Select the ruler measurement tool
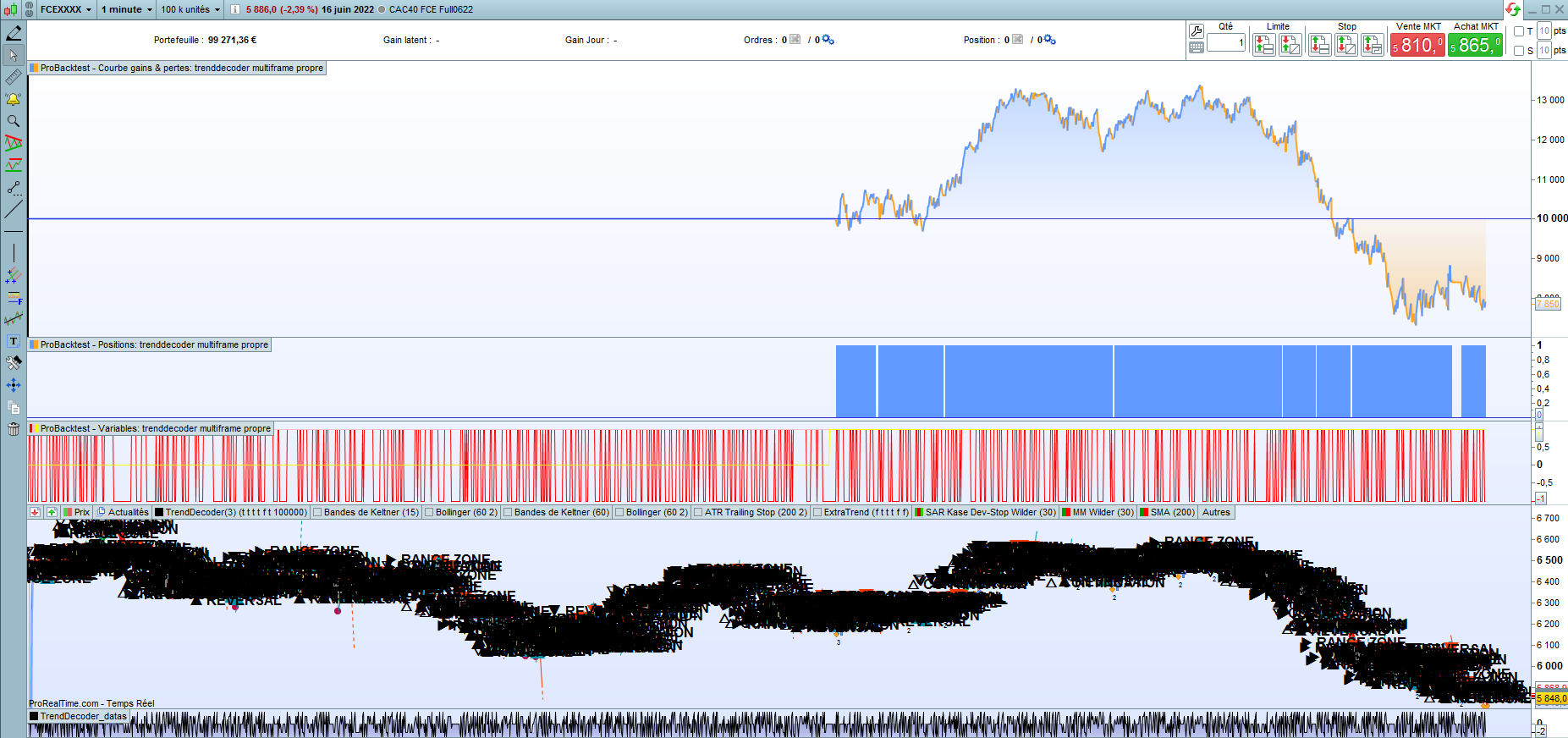 [x=14, y=77]
